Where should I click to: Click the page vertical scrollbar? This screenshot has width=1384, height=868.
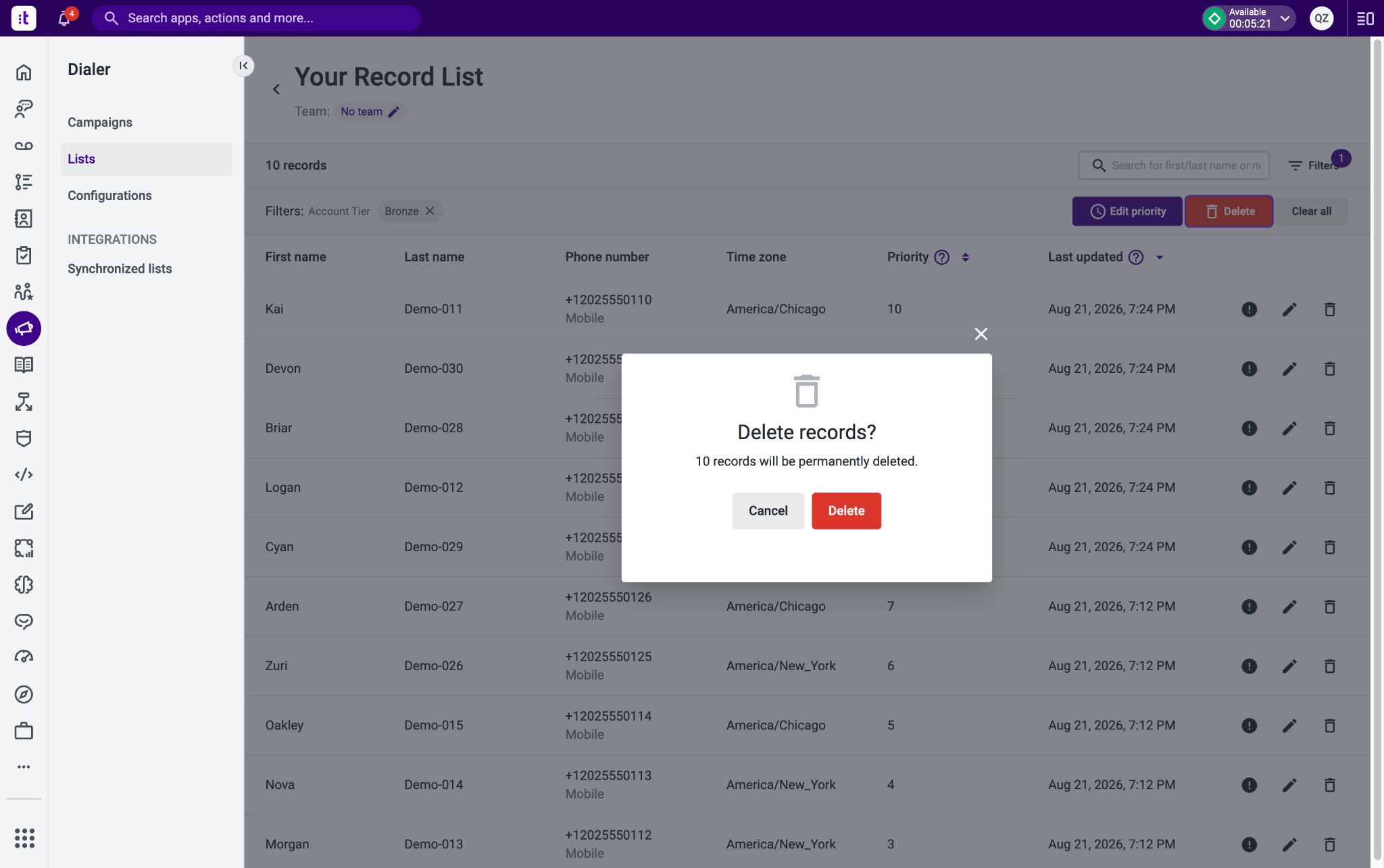tap(1377, 449)
